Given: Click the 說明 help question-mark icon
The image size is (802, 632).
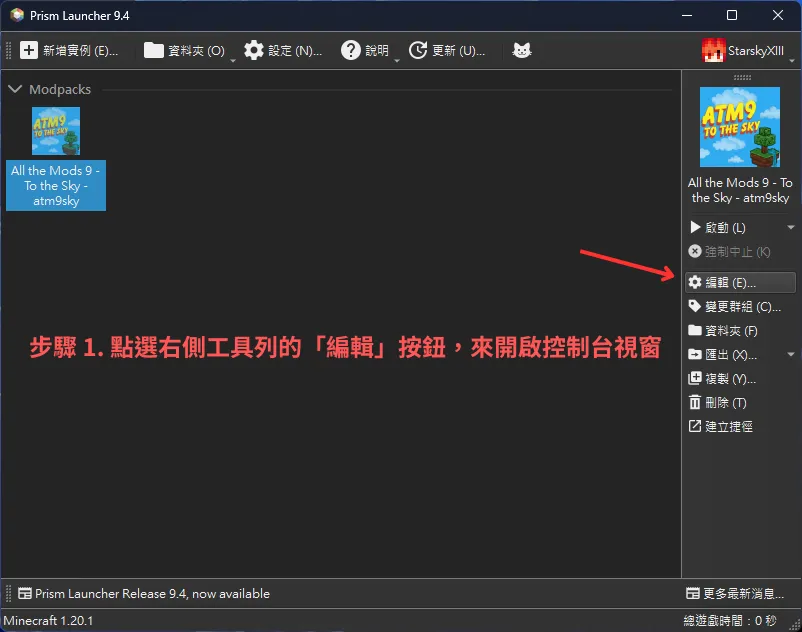Looking at the screenshot, I should point(351,50).
